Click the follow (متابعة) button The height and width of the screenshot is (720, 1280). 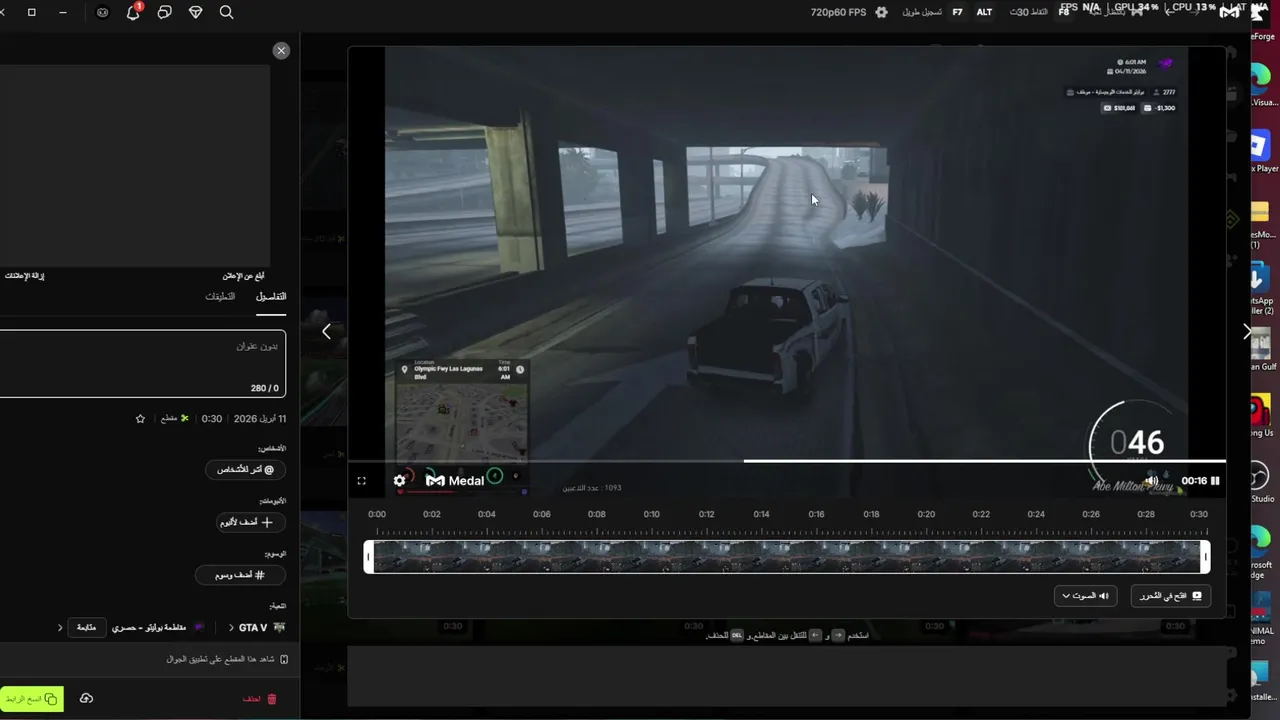87,628
